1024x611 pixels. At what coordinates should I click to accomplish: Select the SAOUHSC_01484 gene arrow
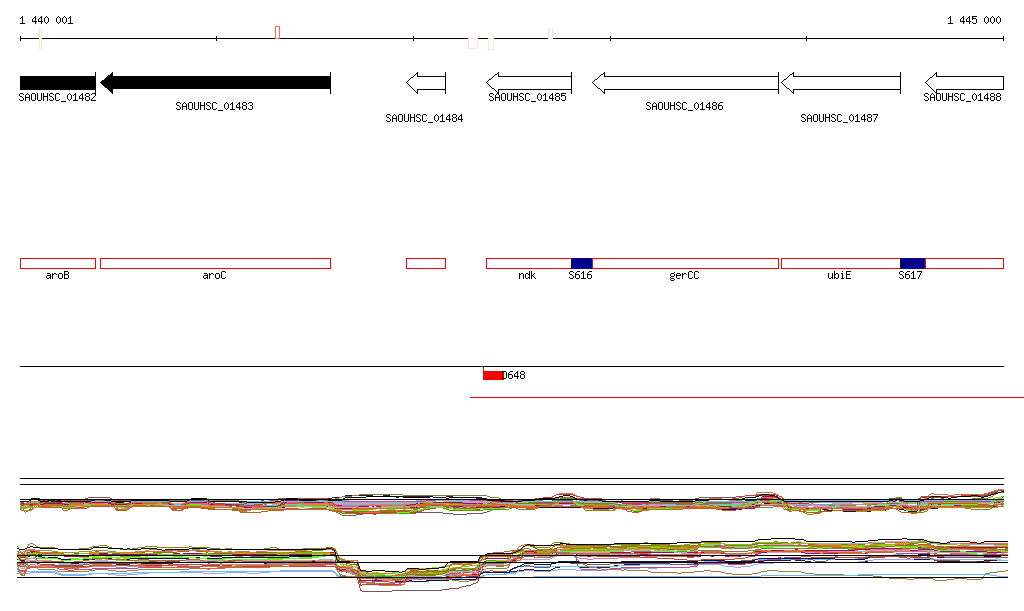coord(426,83)
